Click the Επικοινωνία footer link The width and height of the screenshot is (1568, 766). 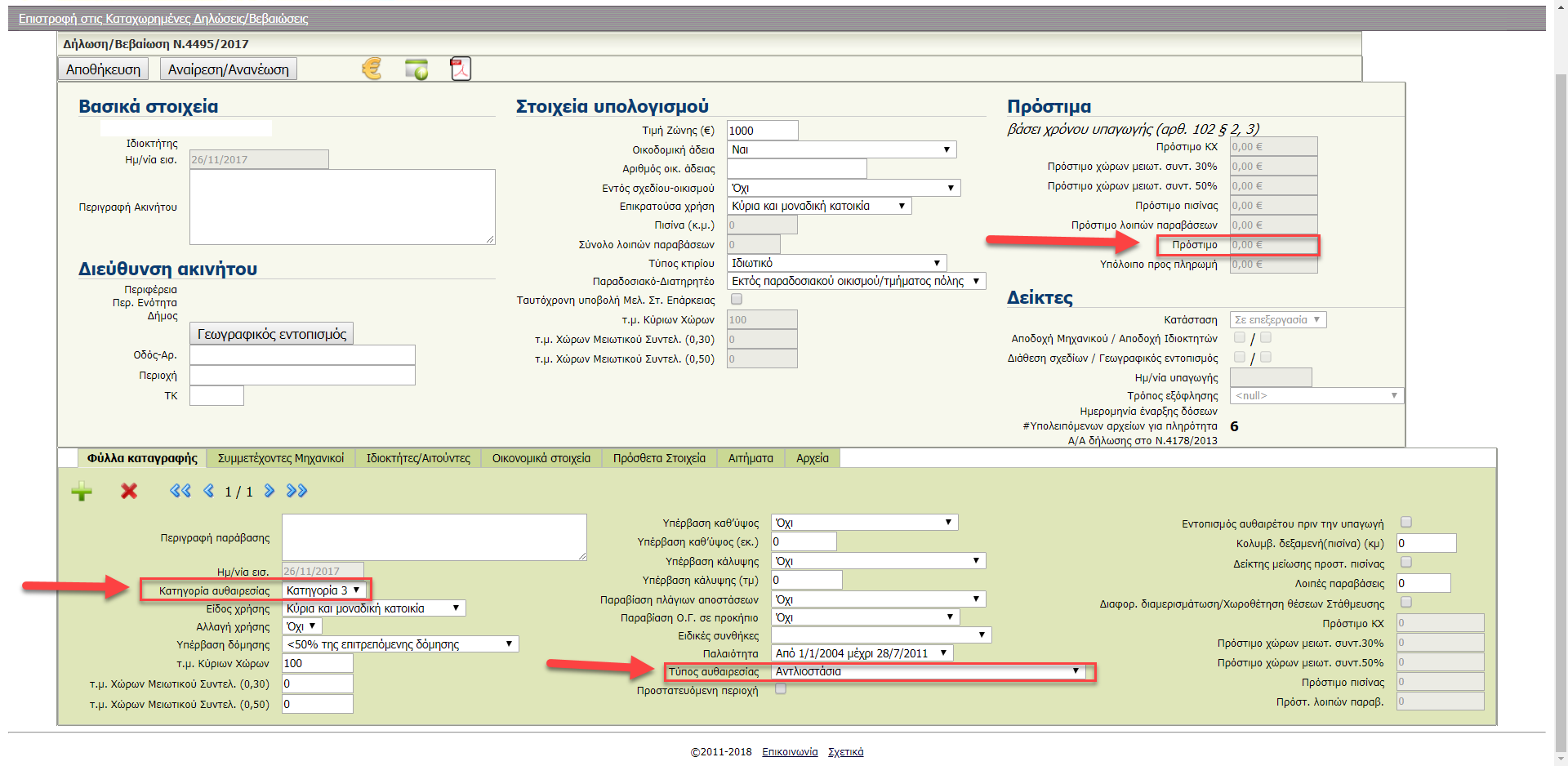click(789, 752)
